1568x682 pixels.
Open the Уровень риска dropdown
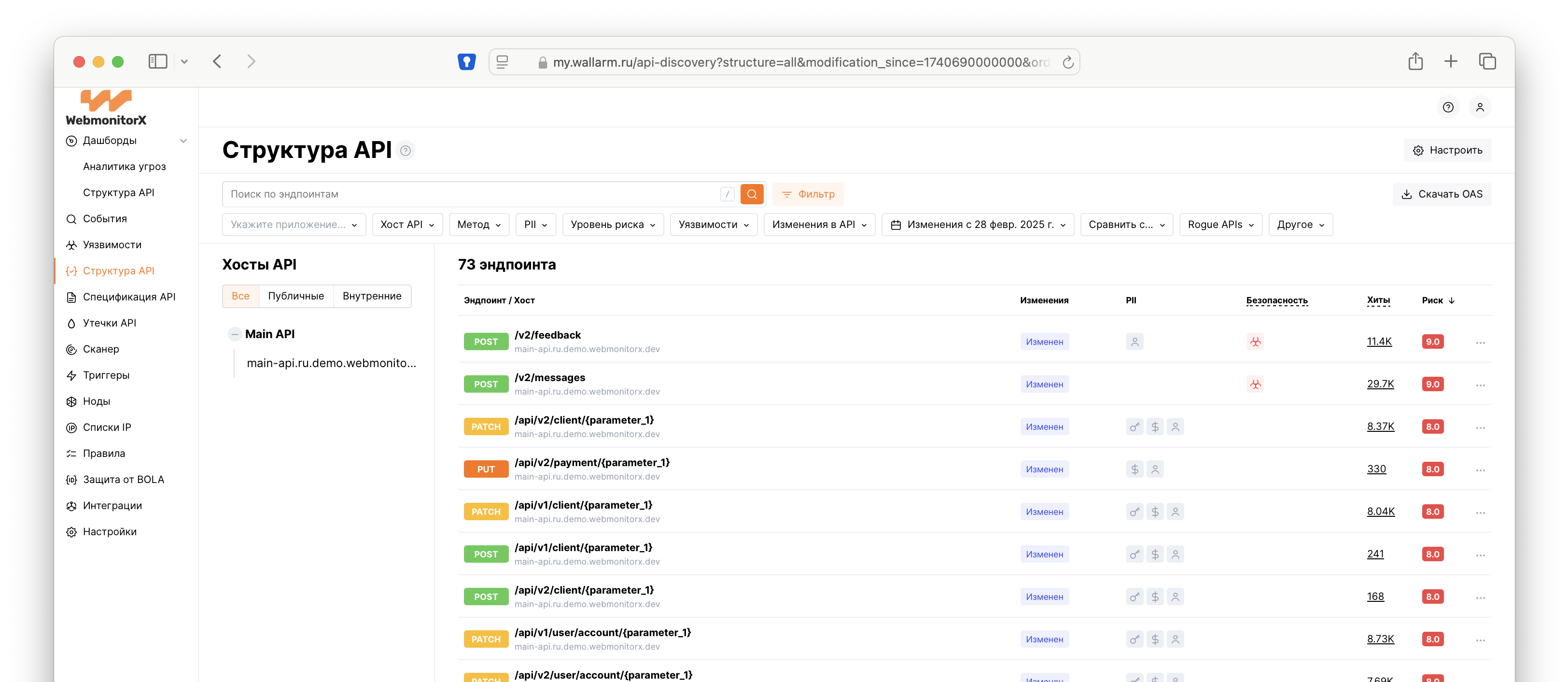(x=613, y=225)
